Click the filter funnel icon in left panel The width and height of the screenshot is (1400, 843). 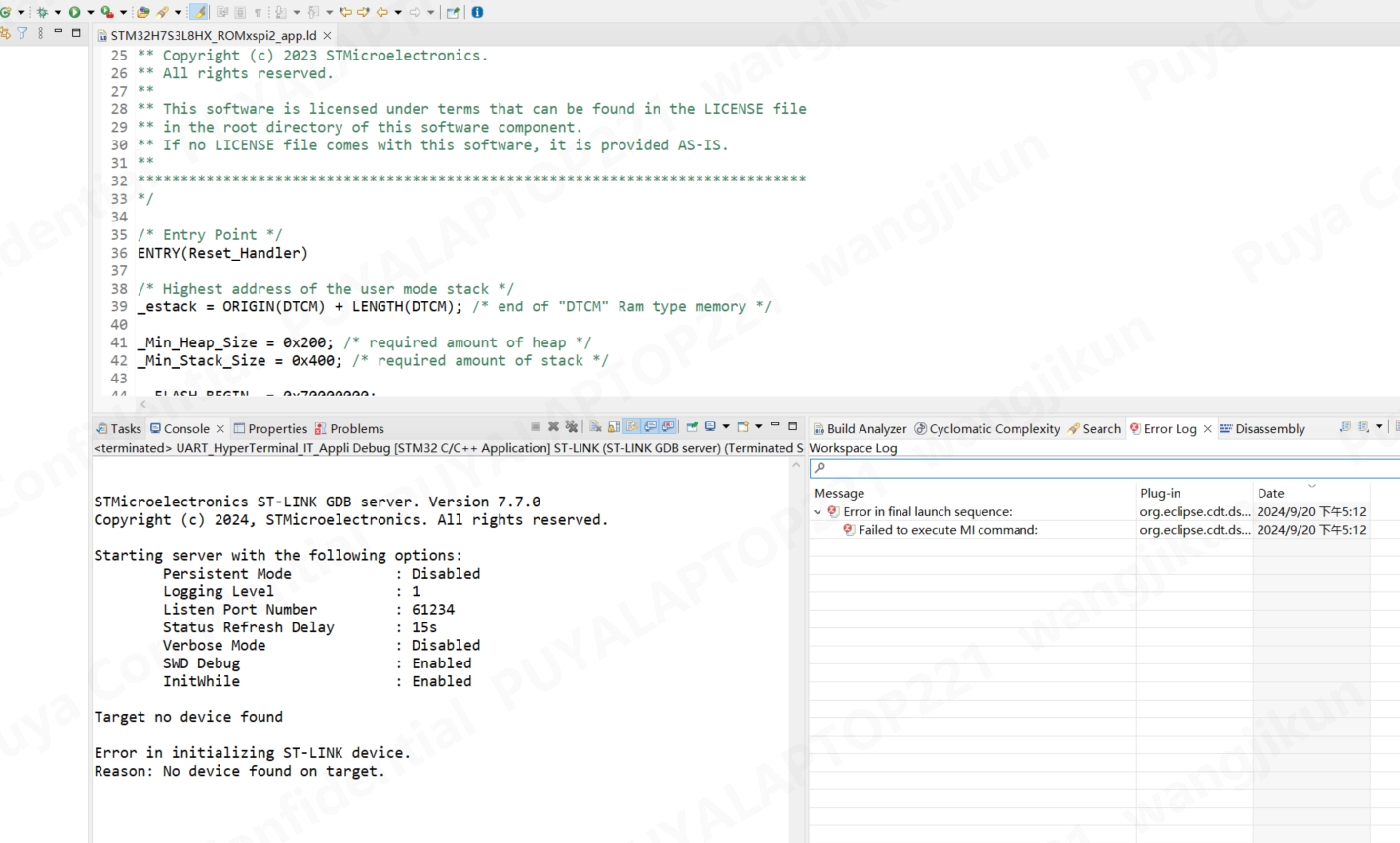21,32
